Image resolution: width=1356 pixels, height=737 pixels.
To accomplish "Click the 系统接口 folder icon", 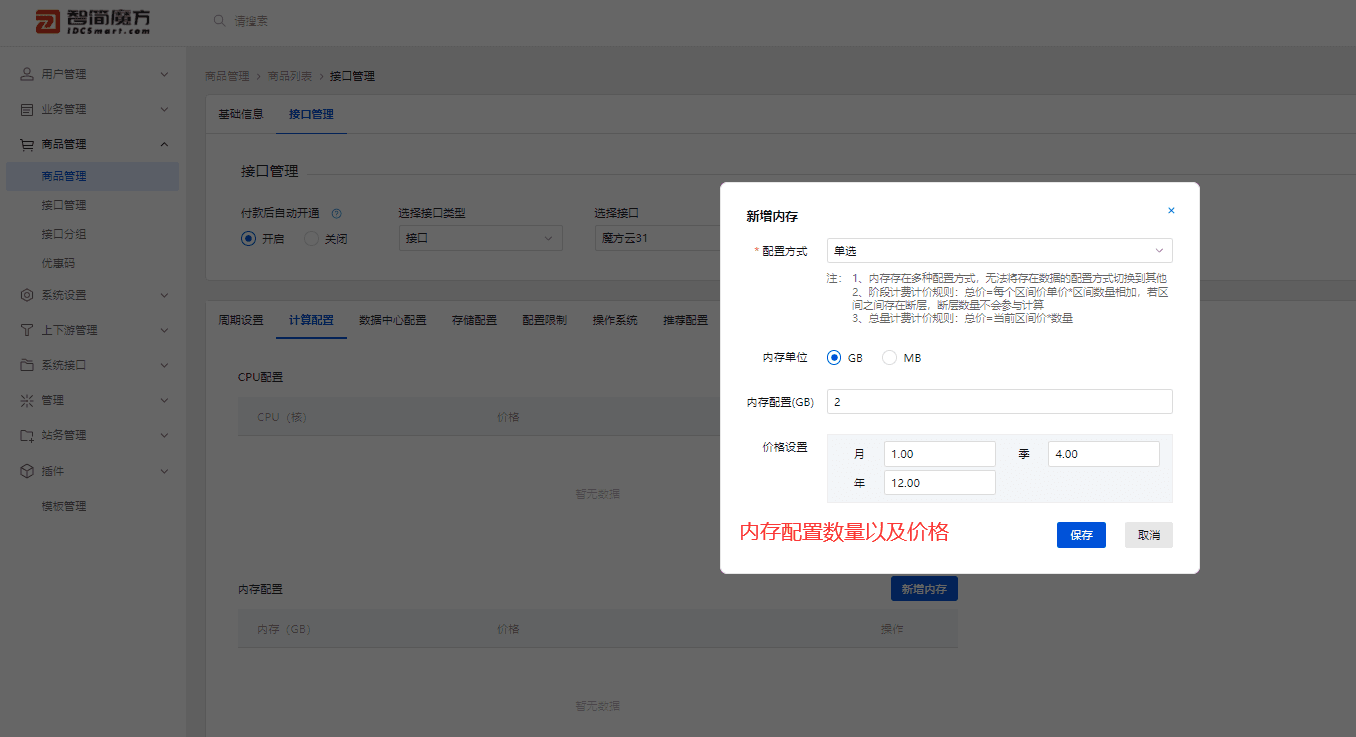I will 27,365.
